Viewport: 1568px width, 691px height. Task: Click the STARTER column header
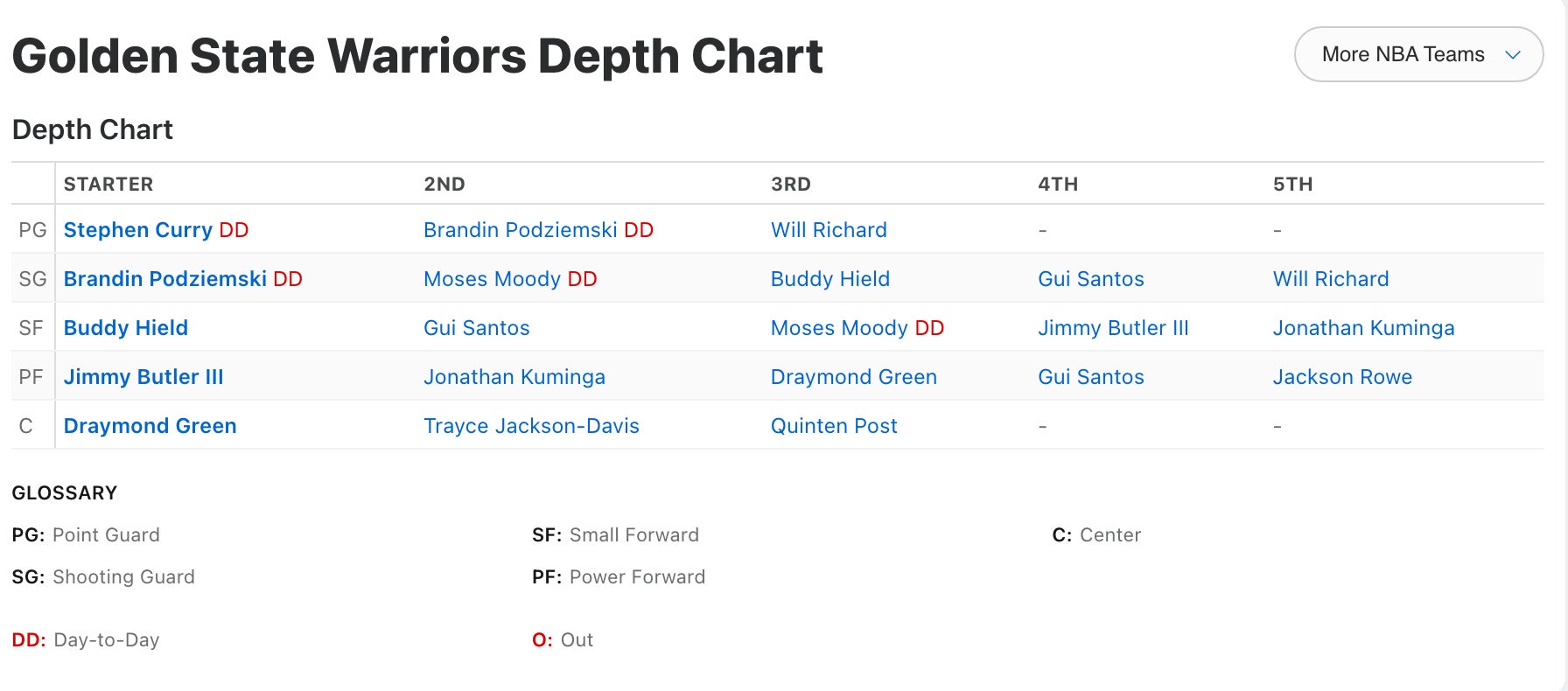pos(108,184)
